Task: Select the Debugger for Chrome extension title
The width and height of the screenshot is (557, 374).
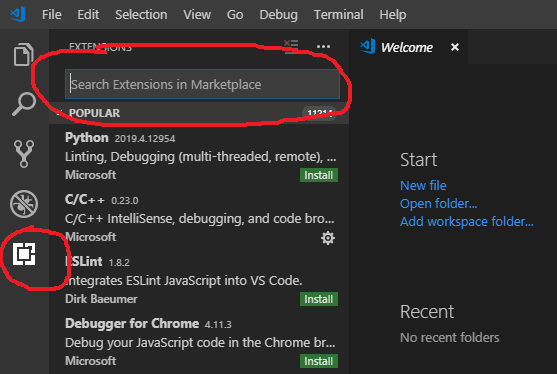Action: [132, 324]
